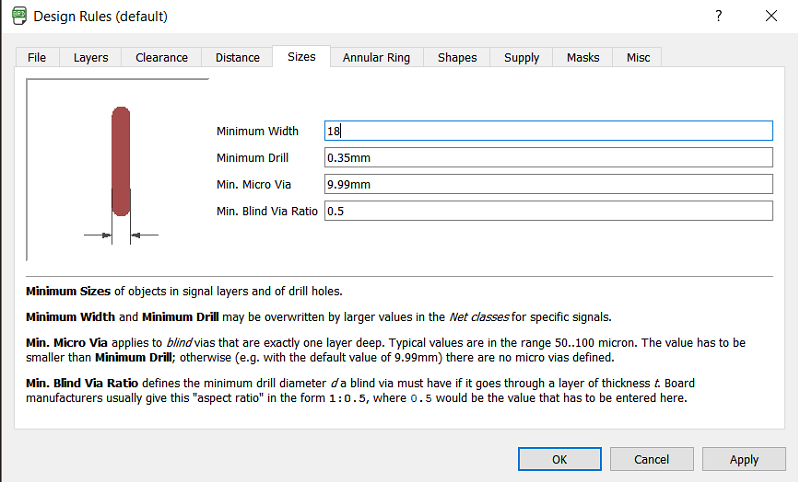Image resolution: width=800 pixels, height=482 pixels.
Task: Apply the design rule changes
Action: tap(743, 459)
